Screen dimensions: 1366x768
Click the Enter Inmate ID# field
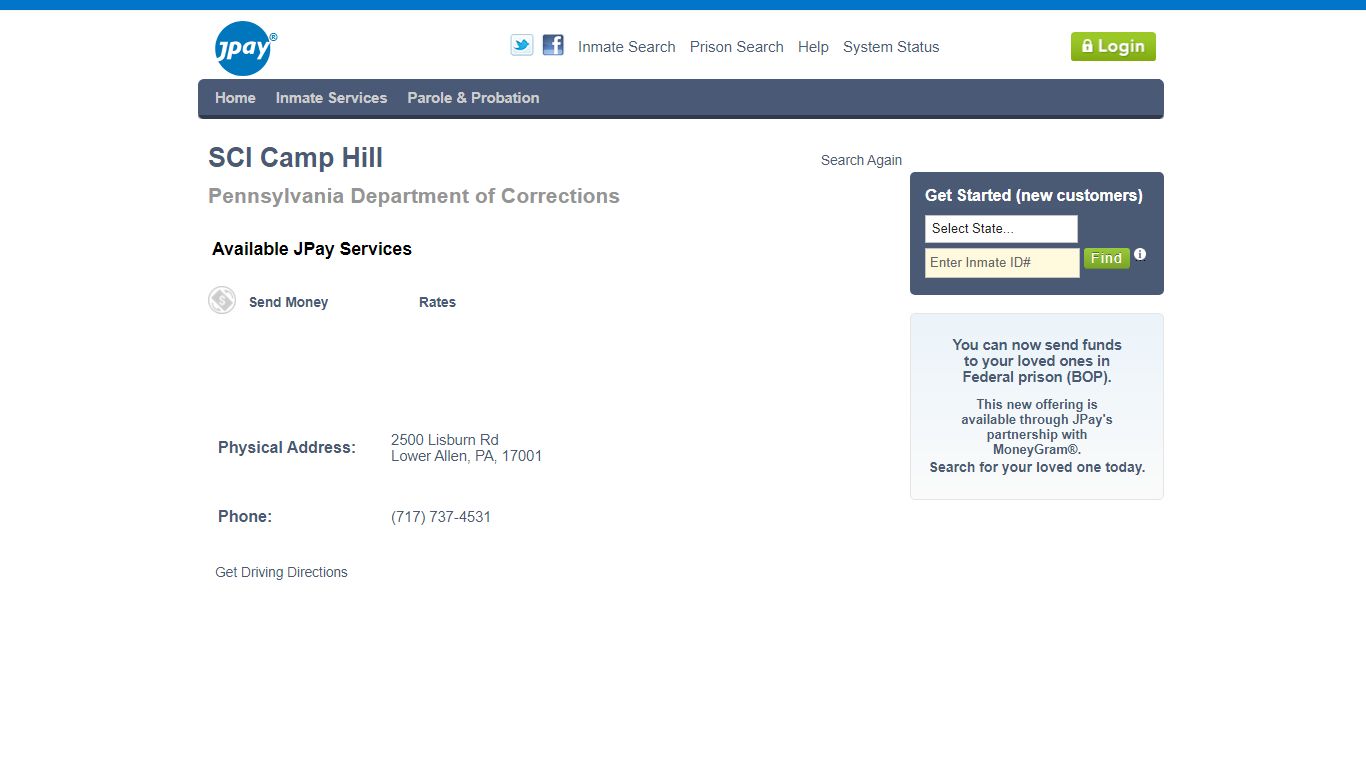(1002, 263)
